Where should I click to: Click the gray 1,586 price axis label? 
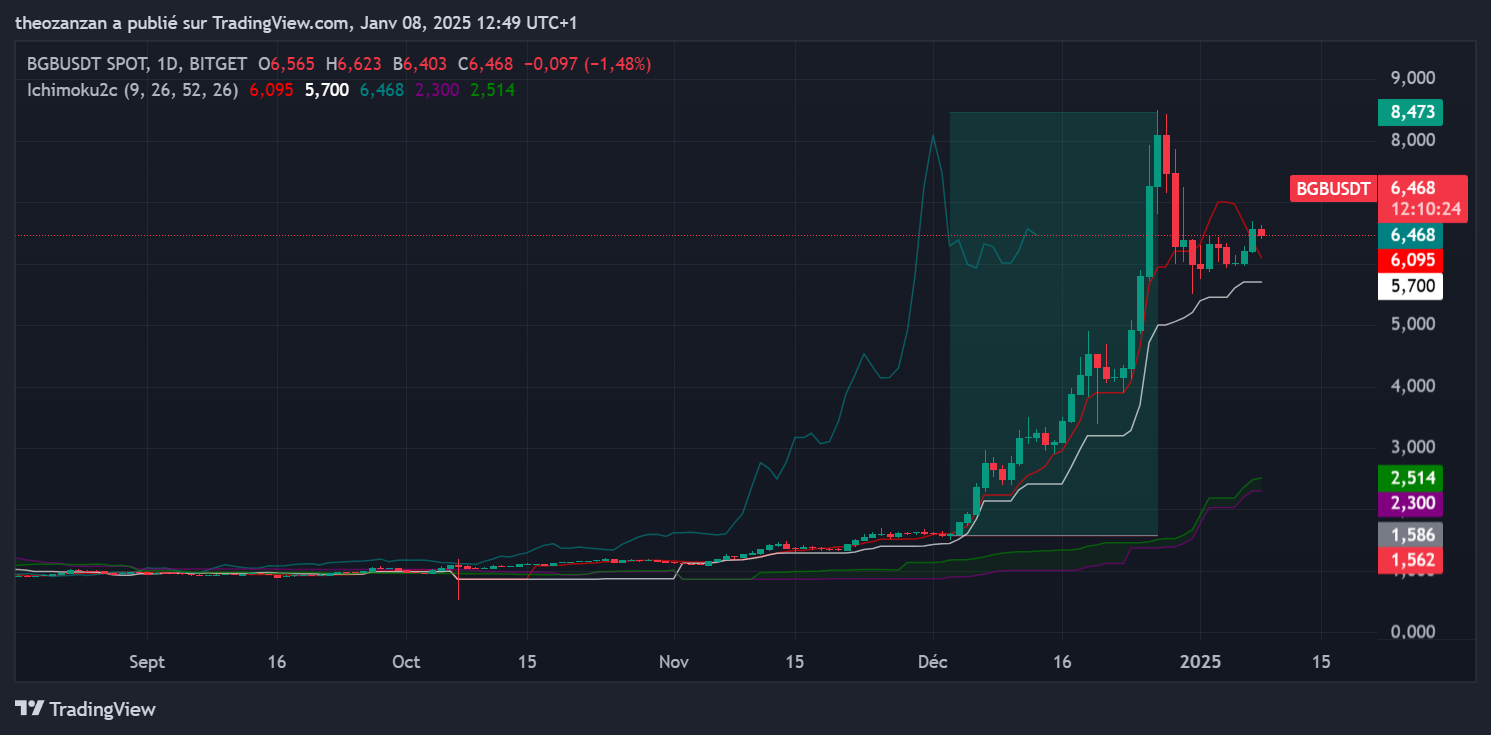pyautogui.click(x=1411, y=535)
